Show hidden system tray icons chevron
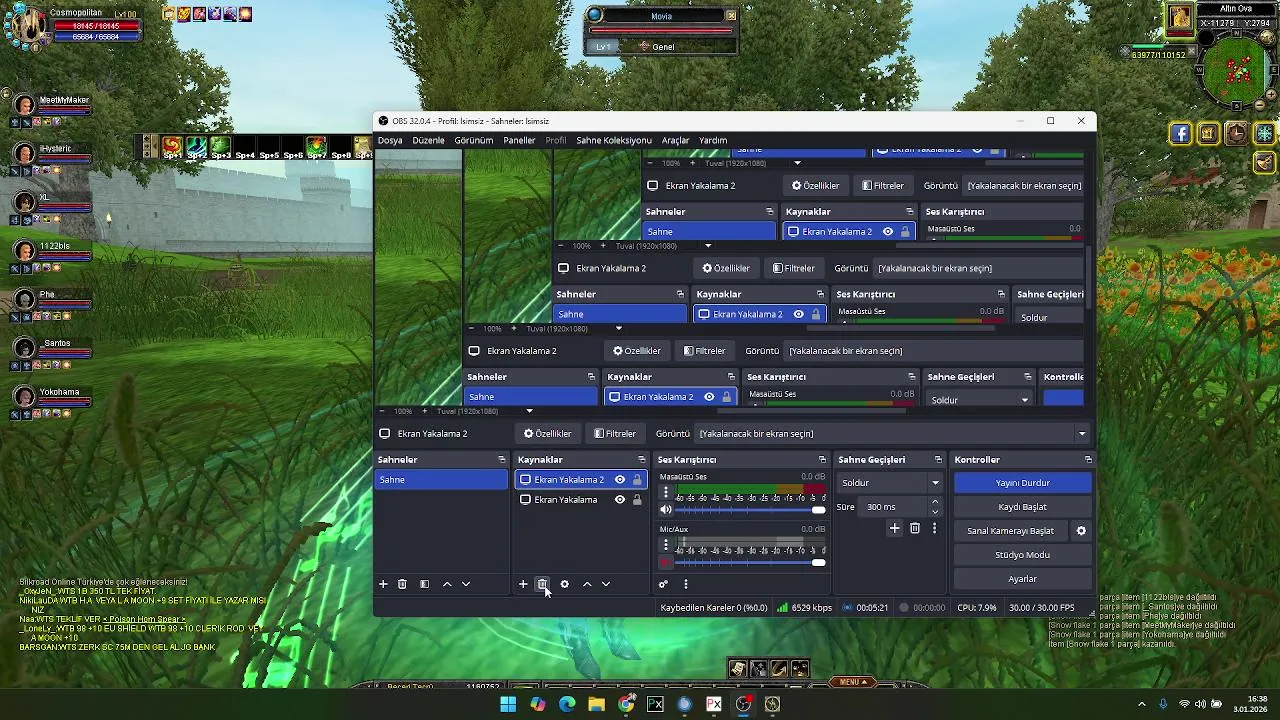 click(x=1142, y=704)
